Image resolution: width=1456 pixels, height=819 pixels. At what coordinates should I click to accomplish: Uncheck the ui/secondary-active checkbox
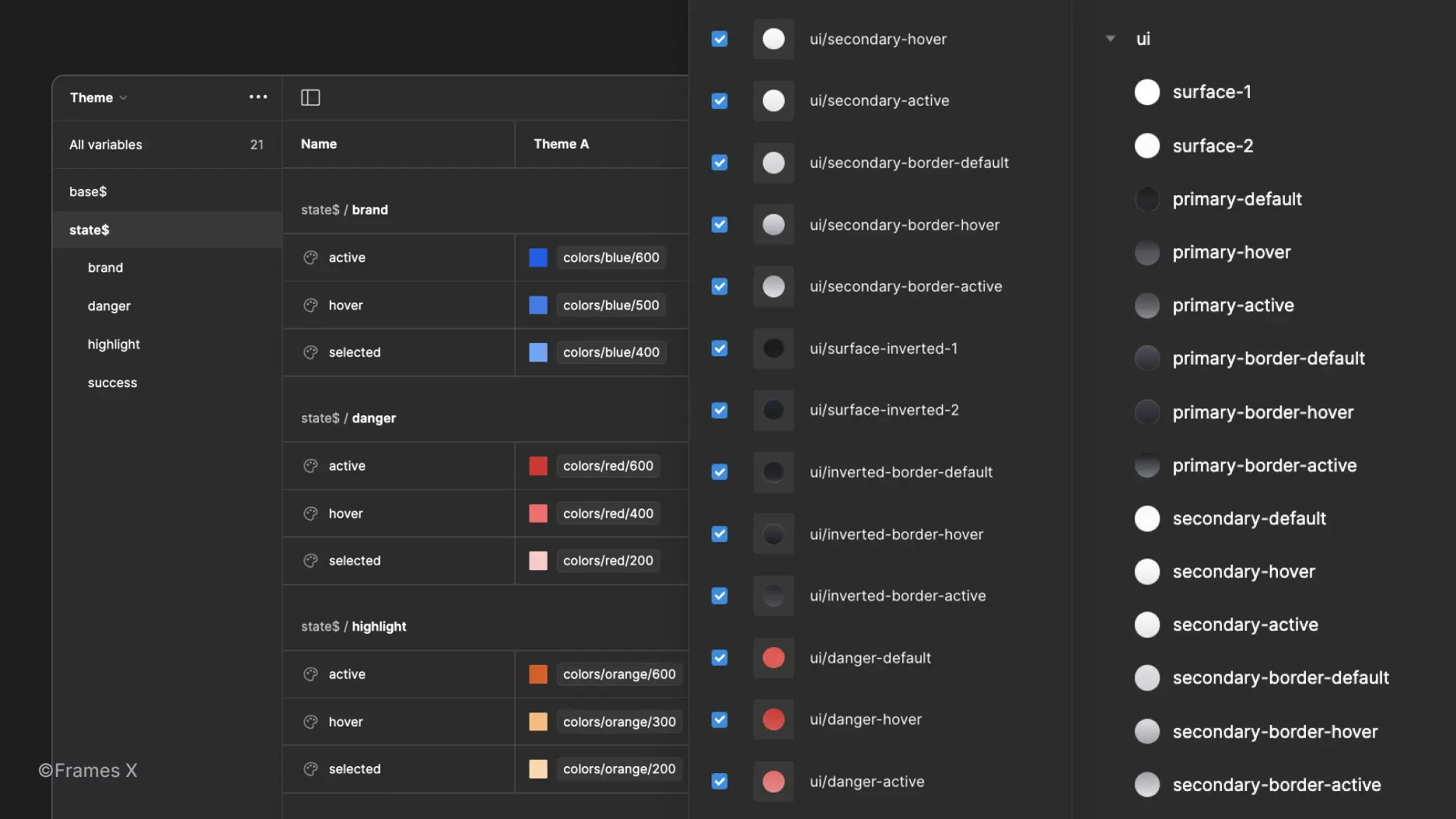719,100
